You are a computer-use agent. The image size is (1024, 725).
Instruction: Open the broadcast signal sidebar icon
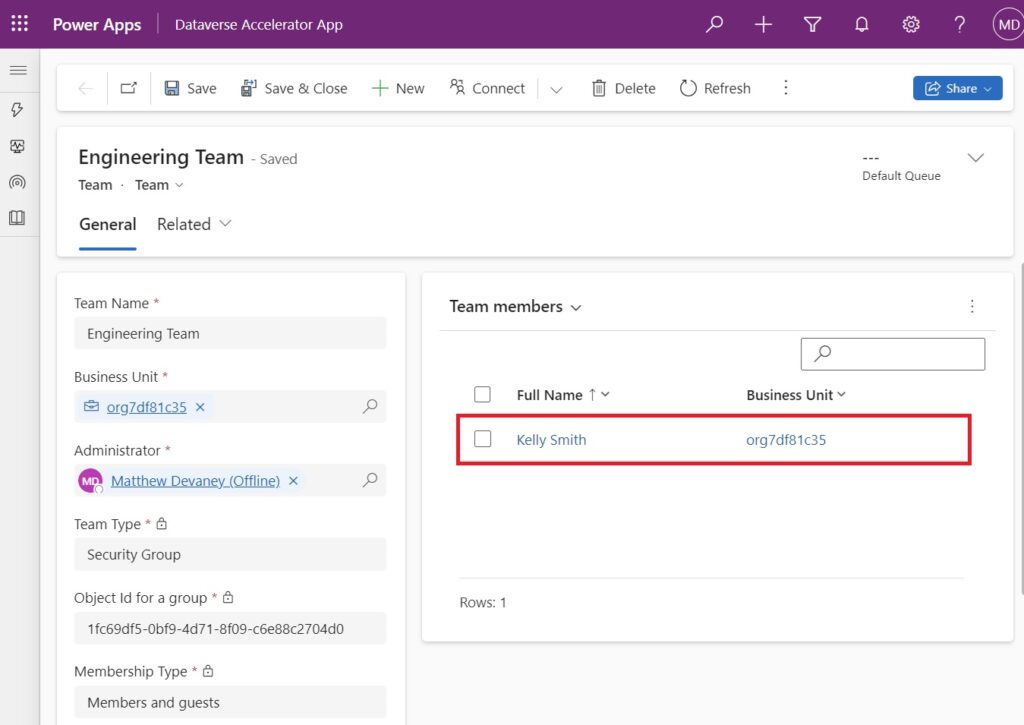18,182
